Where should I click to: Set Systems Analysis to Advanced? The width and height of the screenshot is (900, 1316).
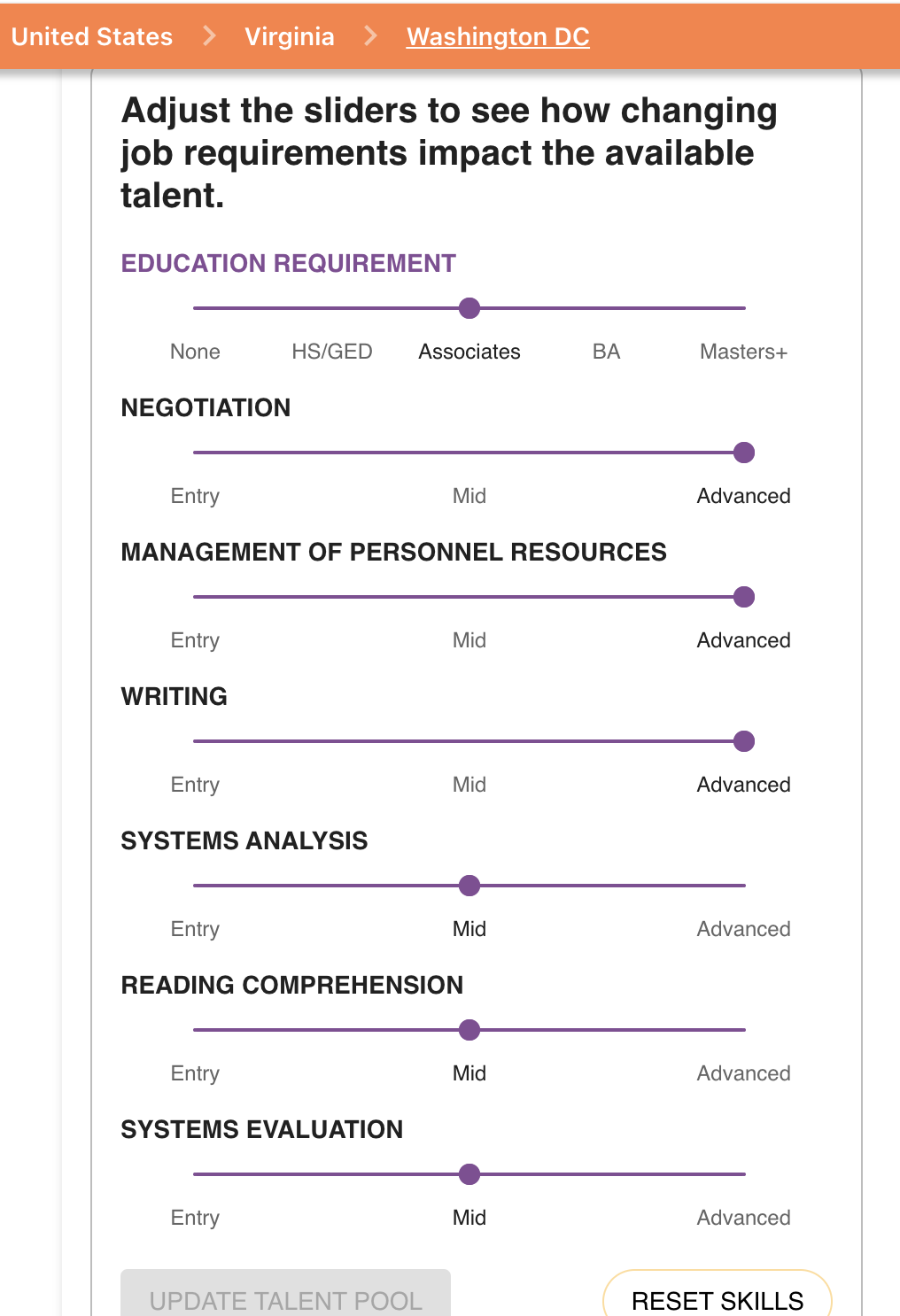pyautogui.click(x=743, y=929)
